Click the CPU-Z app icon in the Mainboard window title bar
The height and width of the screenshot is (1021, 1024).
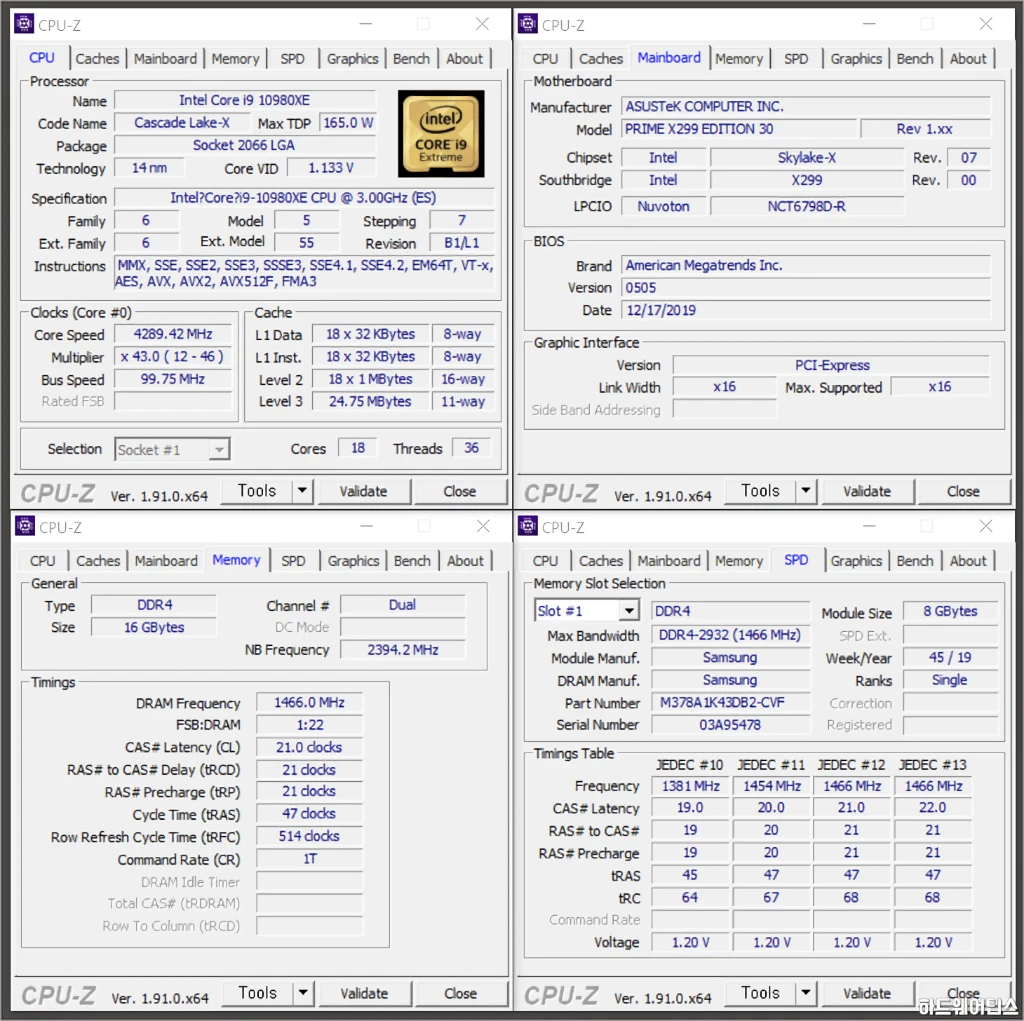pyautogui.click(x=528, y=24)
